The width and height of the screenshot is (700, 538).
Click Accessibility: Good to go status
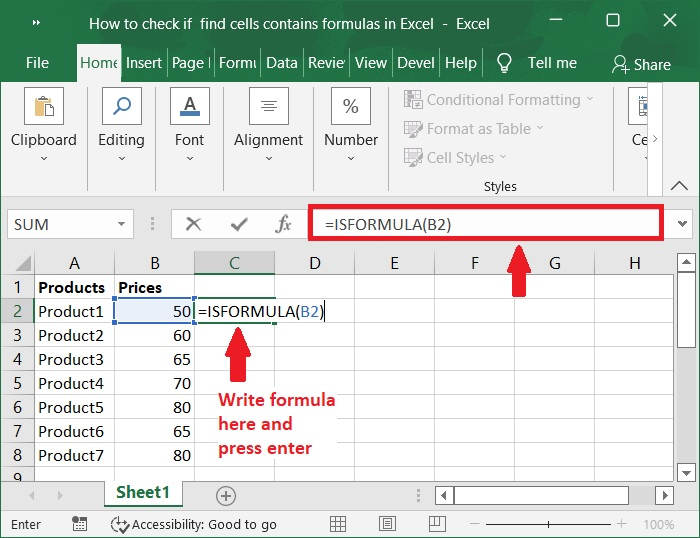click(x=194, y=524)
